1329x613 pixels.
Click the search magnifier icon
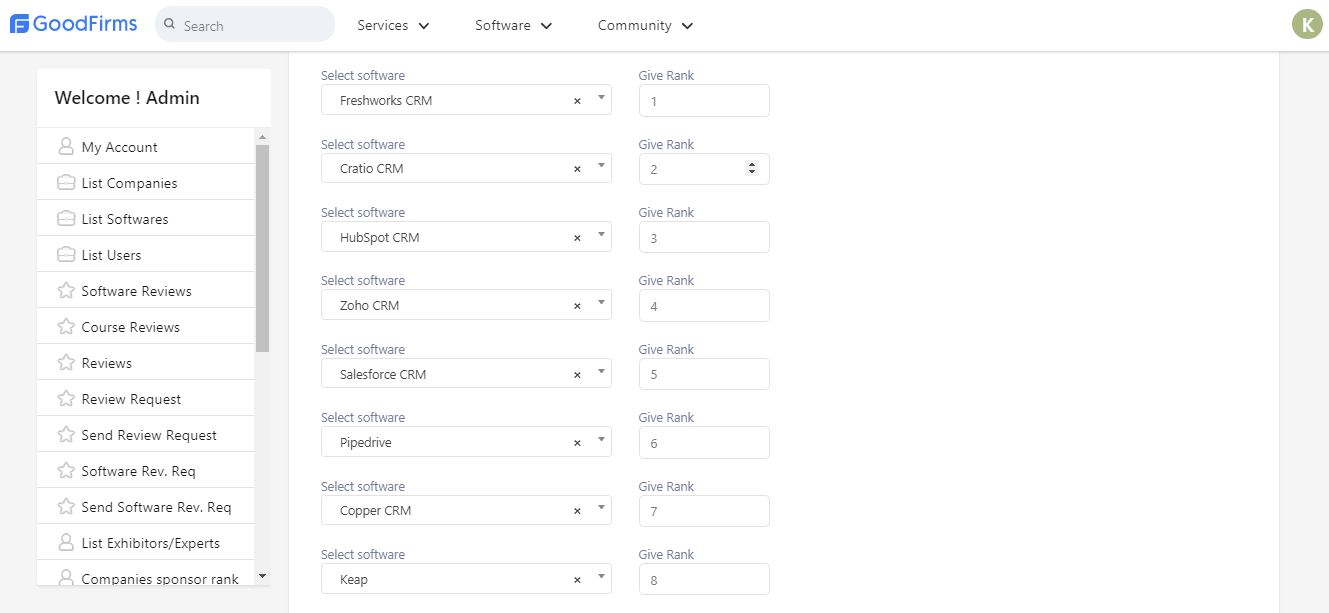click(x=170, y=24)
